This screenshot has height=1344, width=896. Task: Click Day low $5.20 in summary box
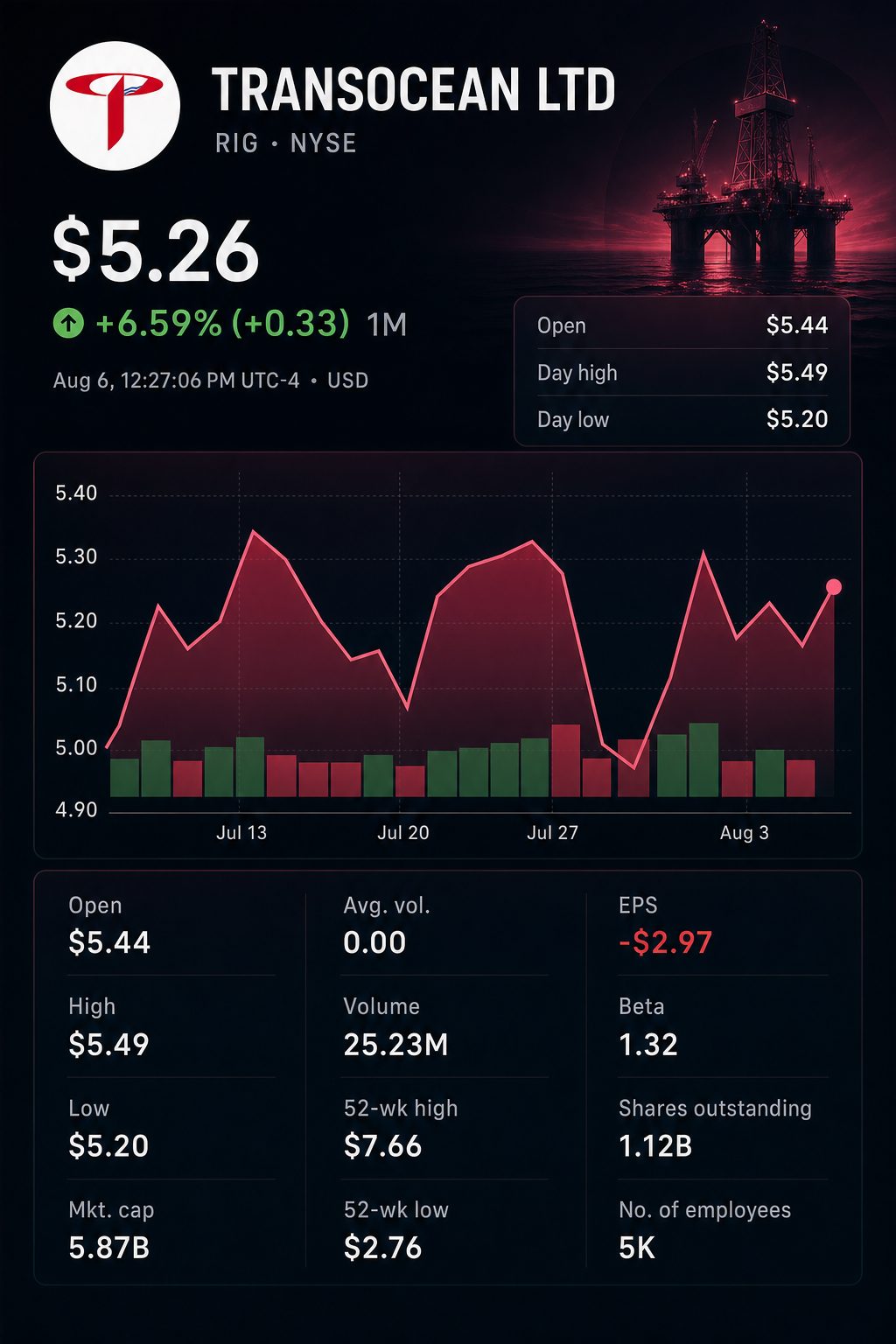tap(682, 419)
